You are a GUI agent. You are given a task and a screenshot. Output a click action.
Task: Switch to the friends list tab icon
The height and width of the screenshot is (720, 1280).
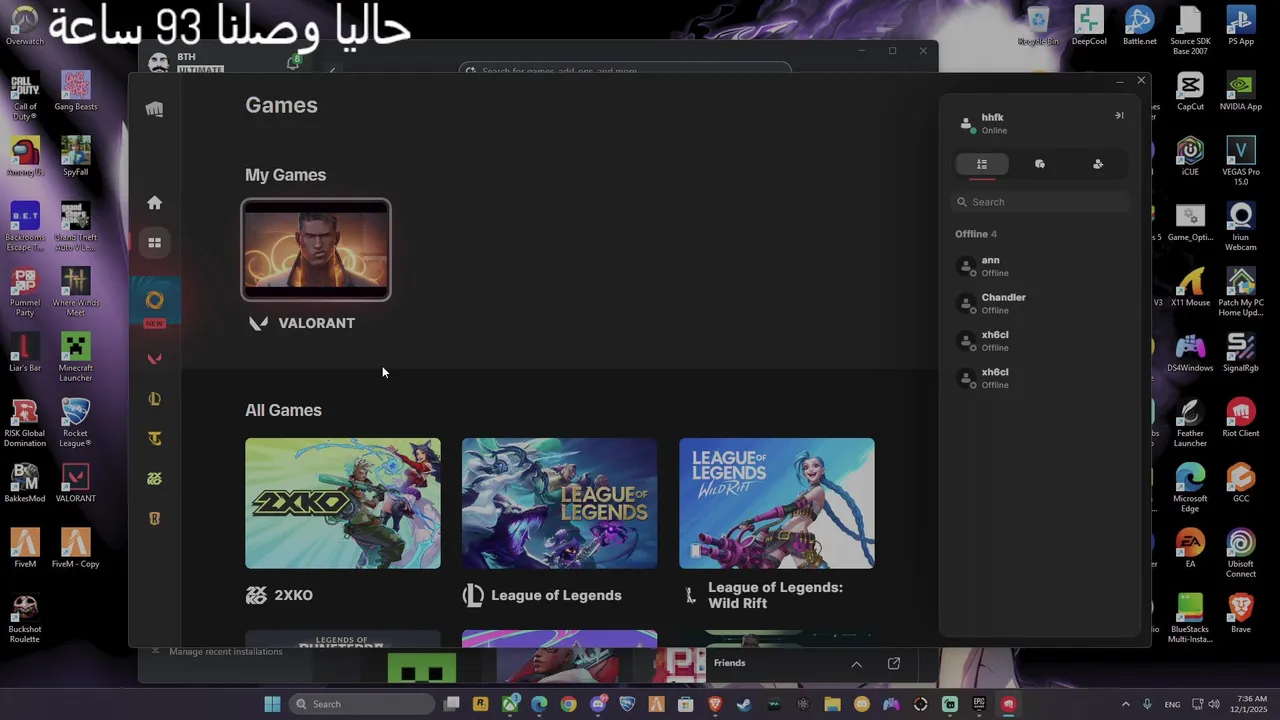(982, 164)
